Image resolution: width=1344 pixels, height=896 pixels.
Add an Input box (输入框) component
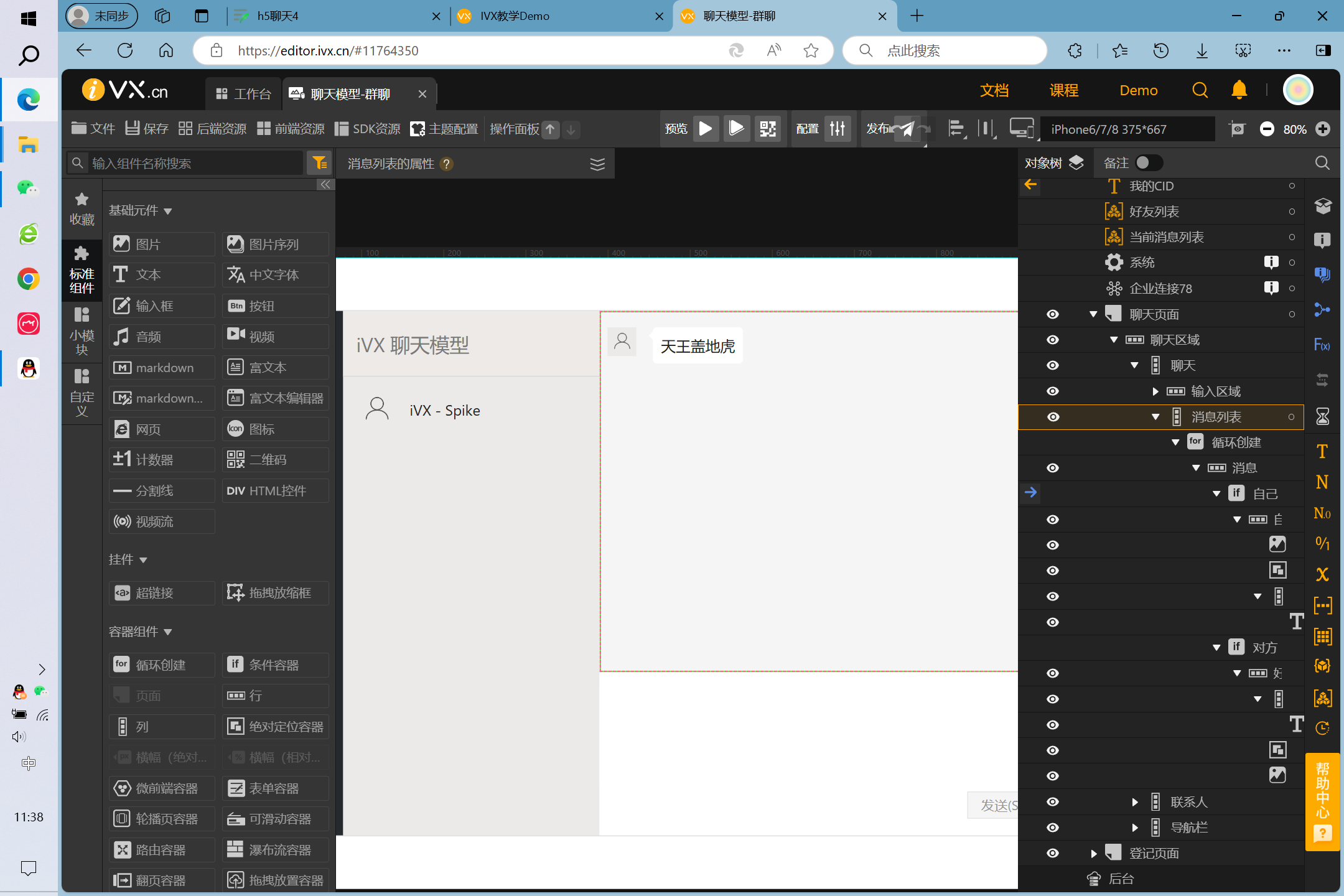162,306
